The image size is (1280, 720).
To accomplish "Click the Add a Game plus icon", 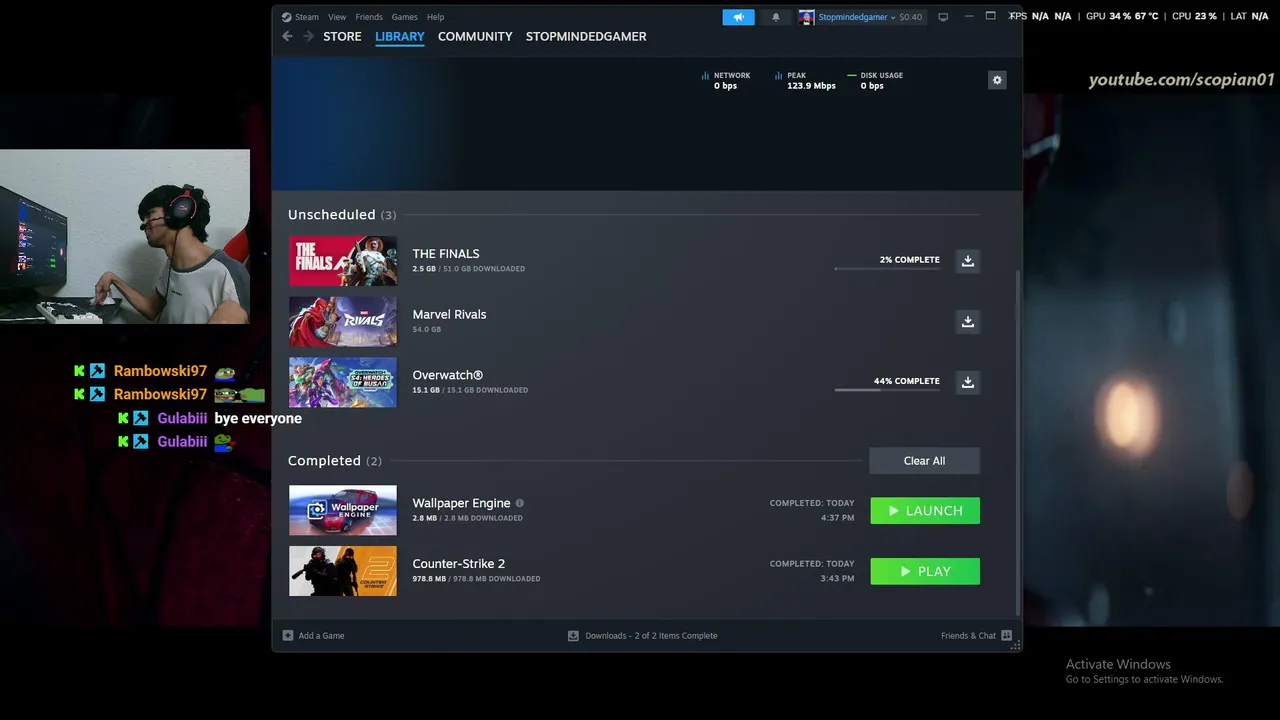I will (288, 636).
